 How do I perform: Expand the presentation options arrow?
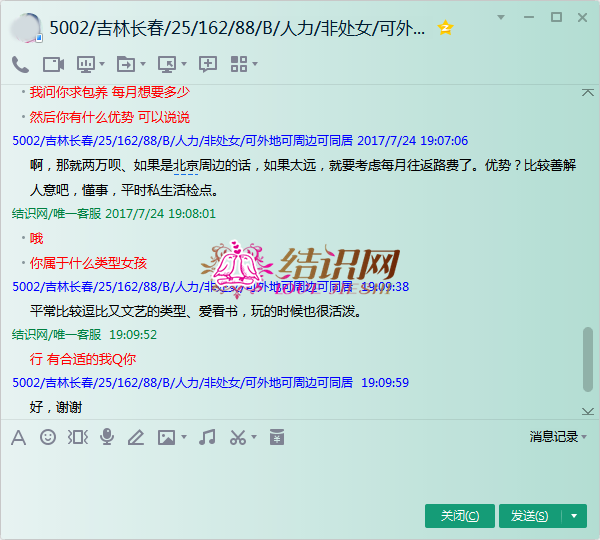102,64
